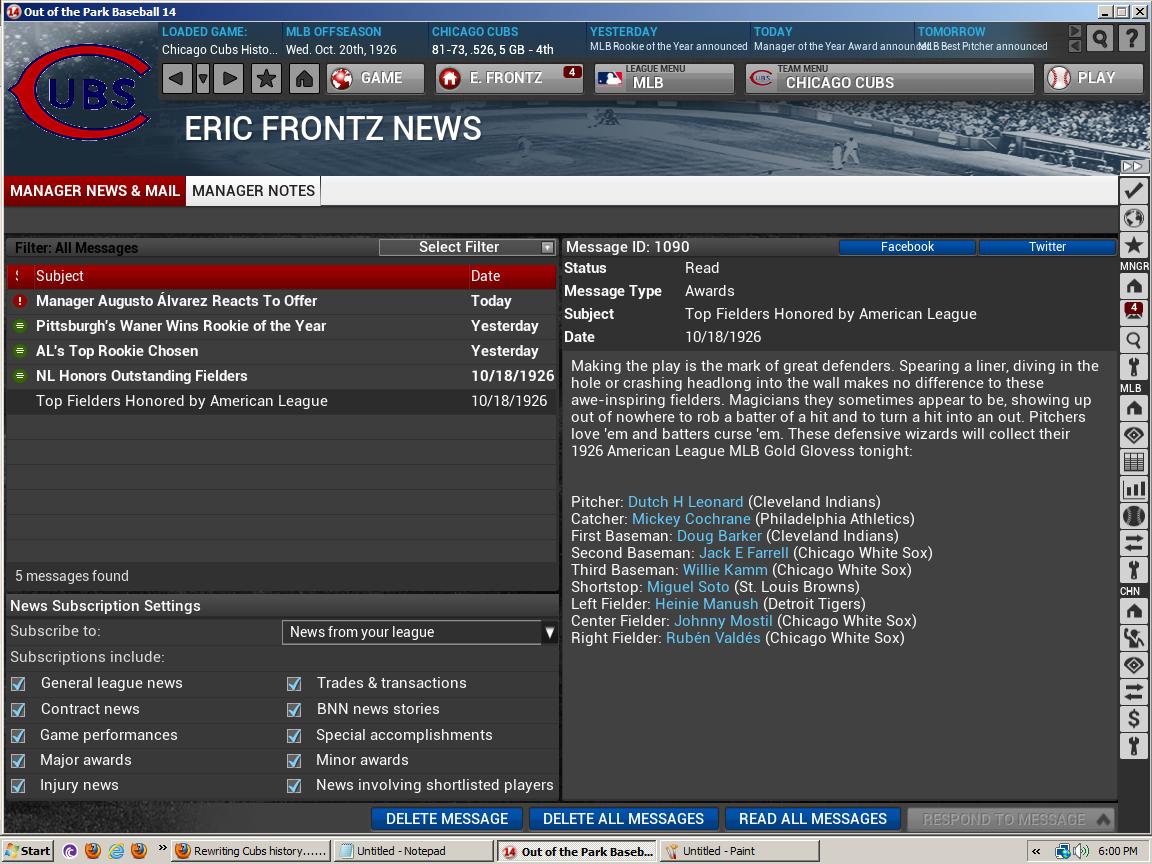Click the PLAY button
Image resolution: width=1152 pixels, height=864 pixels.
pos(1093,78)
